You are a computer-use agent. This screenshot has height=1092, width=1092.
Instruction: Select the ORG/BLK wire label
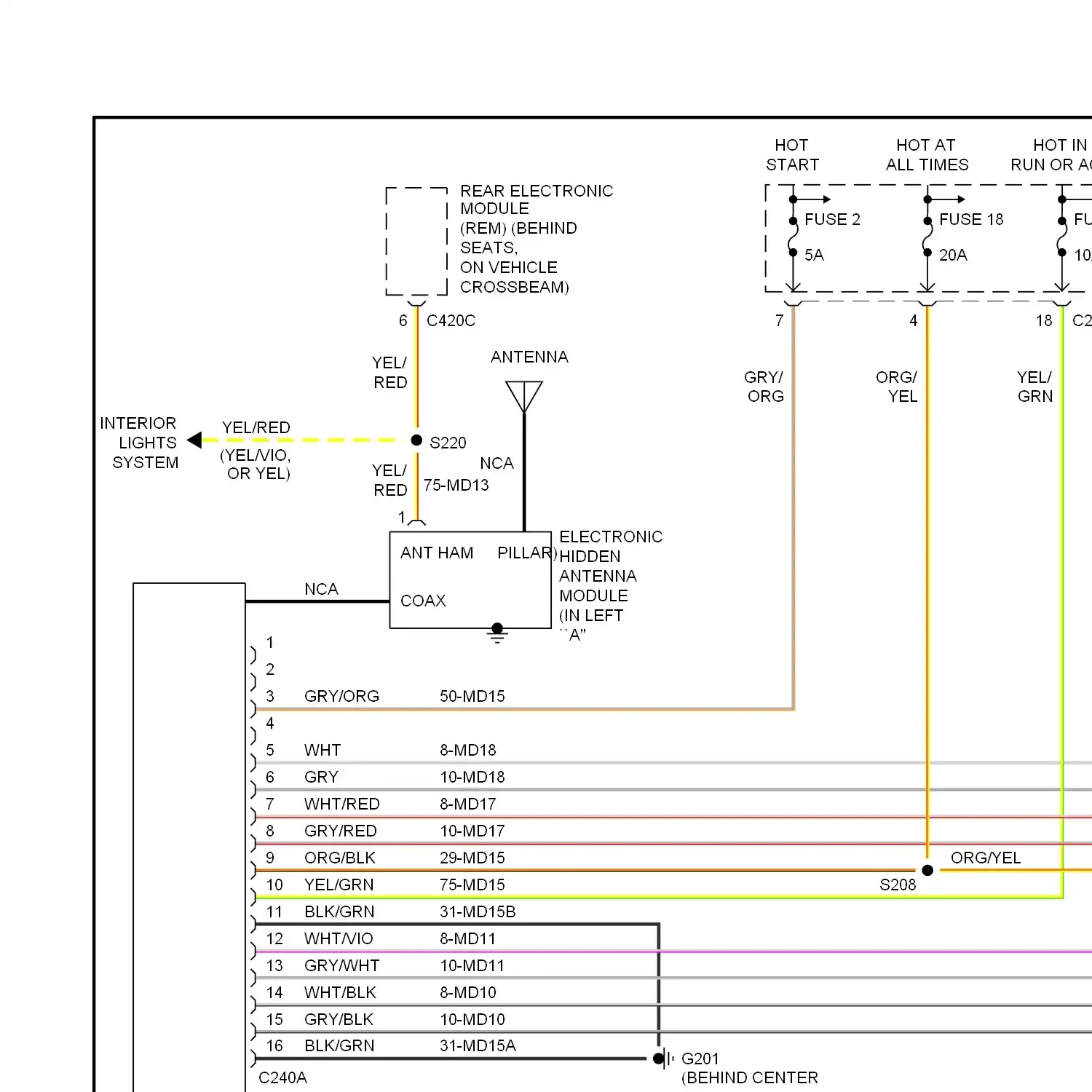[x=340, y=858]
